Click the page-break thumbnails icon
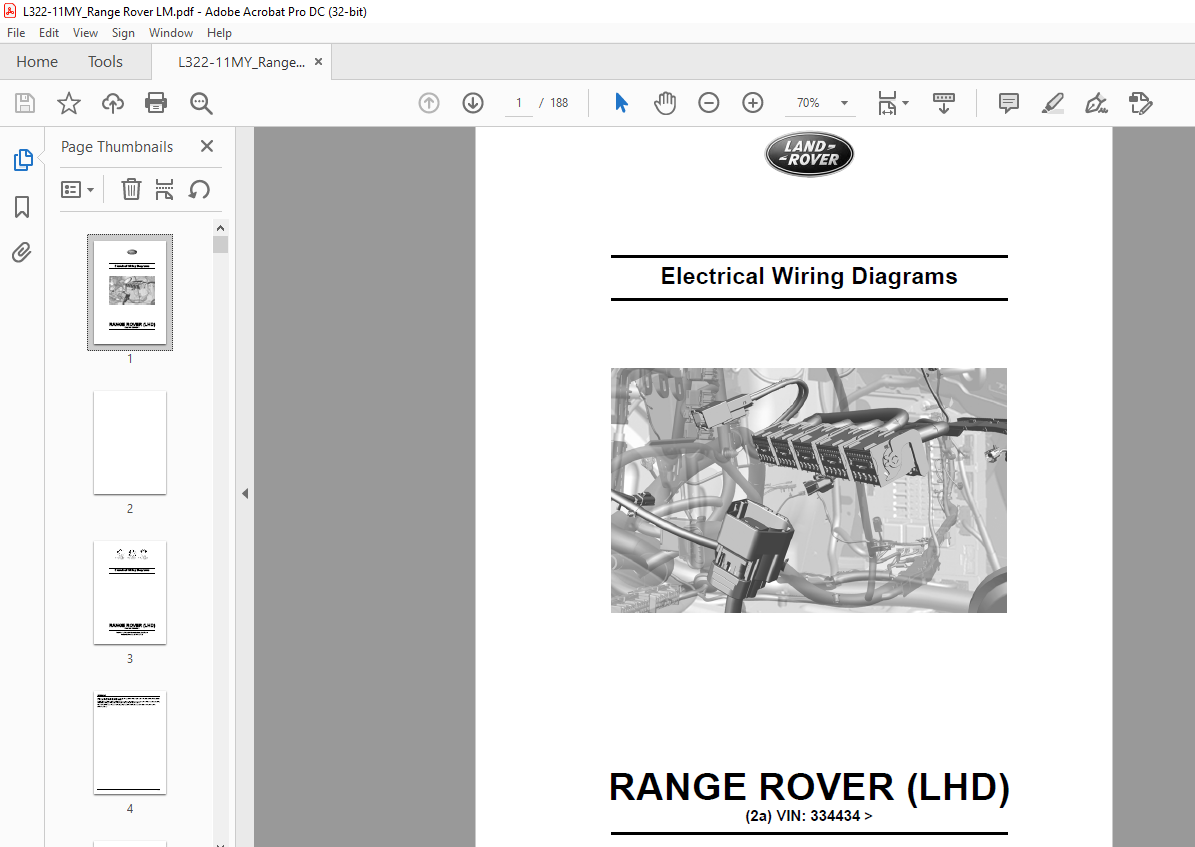This screenshot has height=847, width=1195. pos(164,189)
